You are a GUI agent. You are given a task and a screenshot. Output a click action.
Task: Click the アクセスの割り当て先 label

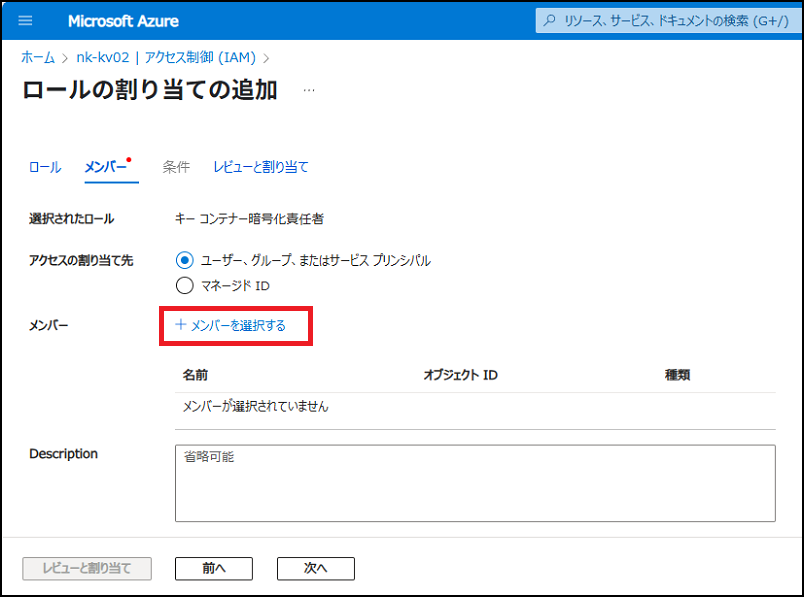[x=81, y=261]
